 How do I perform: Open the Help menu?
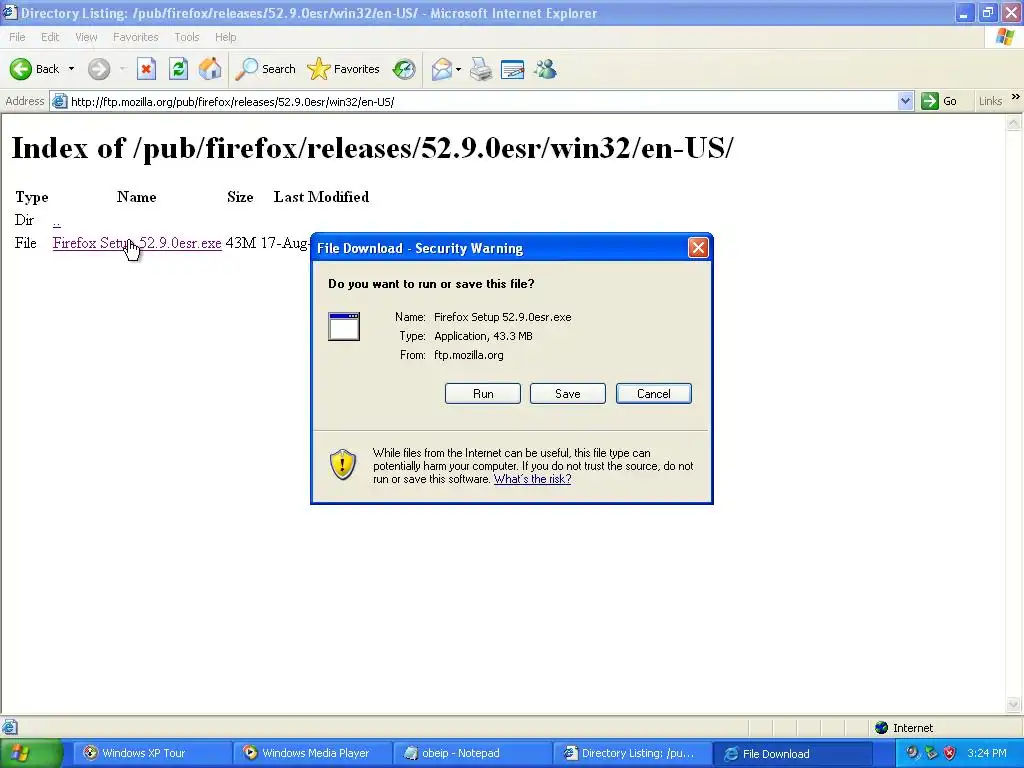[x=225, y=37]
